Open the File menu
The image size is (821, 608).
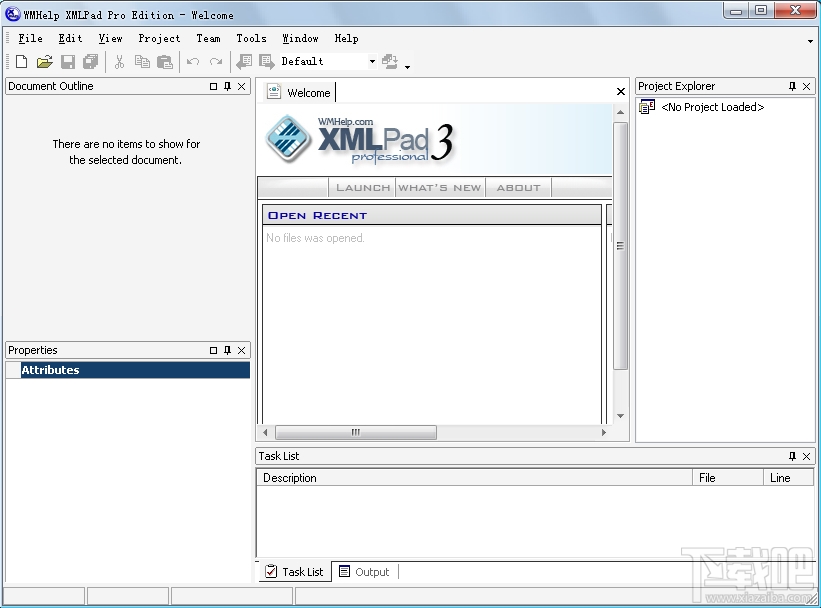(x=30, y=38)
